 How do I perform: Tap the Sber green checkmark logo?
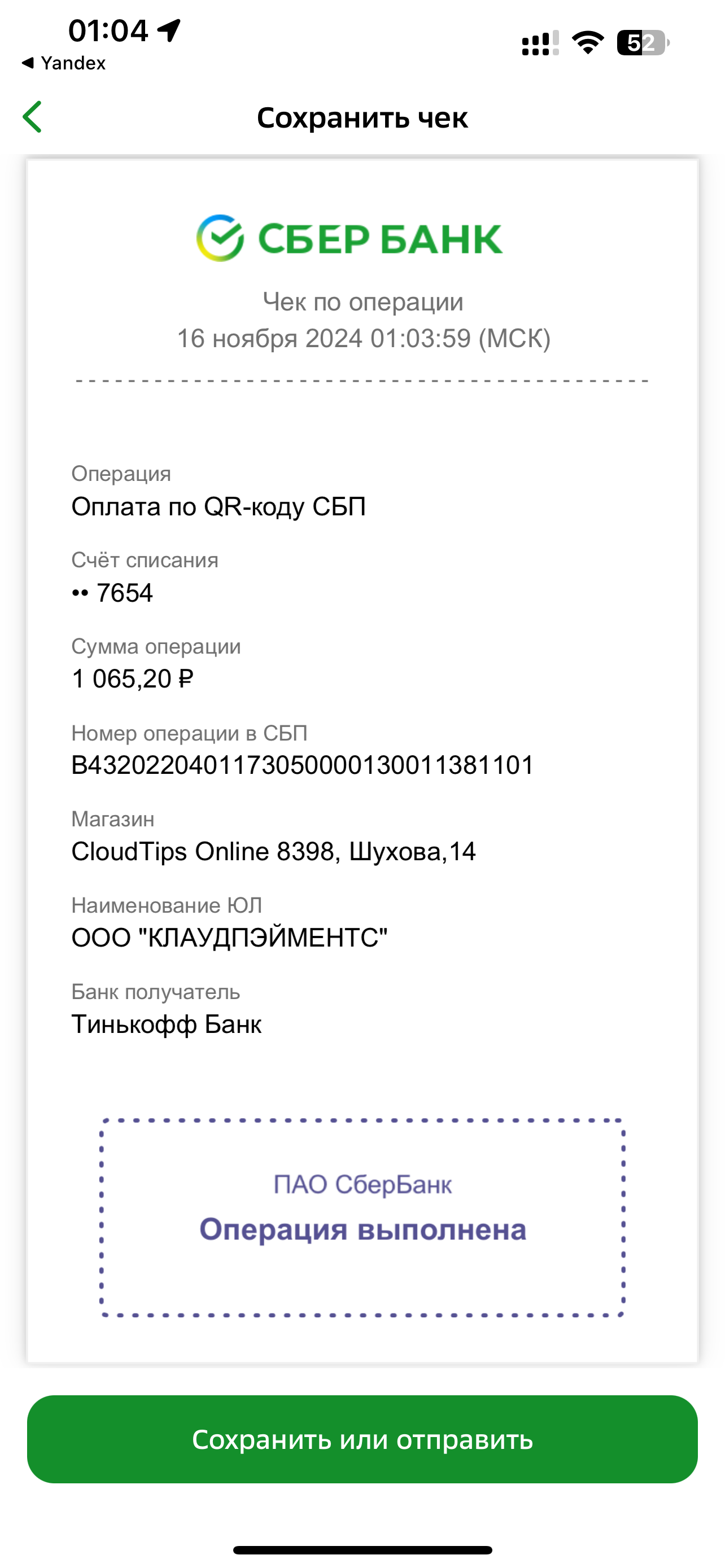220,238
